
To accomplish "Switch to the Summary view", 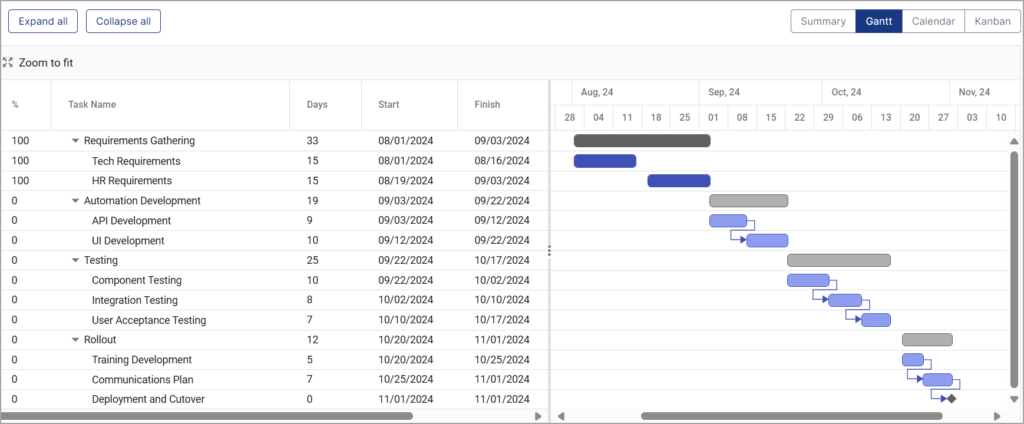I will (823, 22).
